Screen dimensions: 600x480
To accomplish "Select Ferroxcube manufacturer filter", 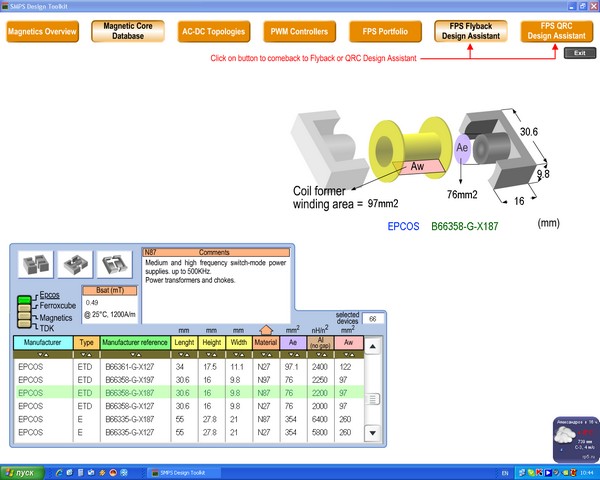I will pos(57,307).
